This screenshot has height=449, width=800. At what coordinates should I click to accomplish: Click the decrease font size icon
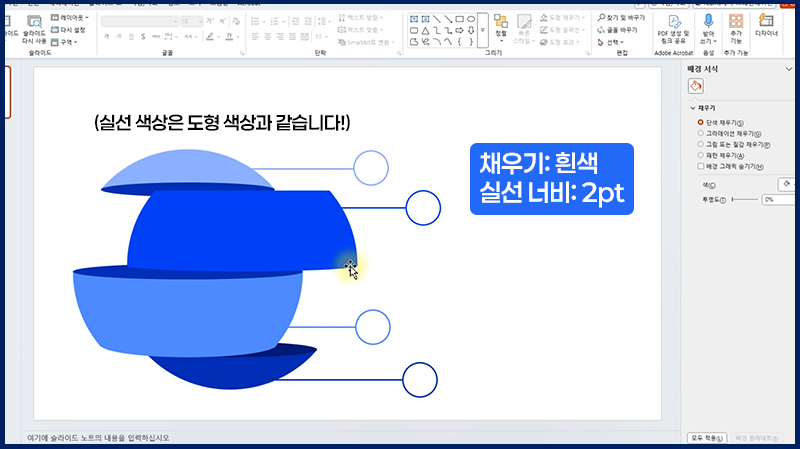pos(222,21)
